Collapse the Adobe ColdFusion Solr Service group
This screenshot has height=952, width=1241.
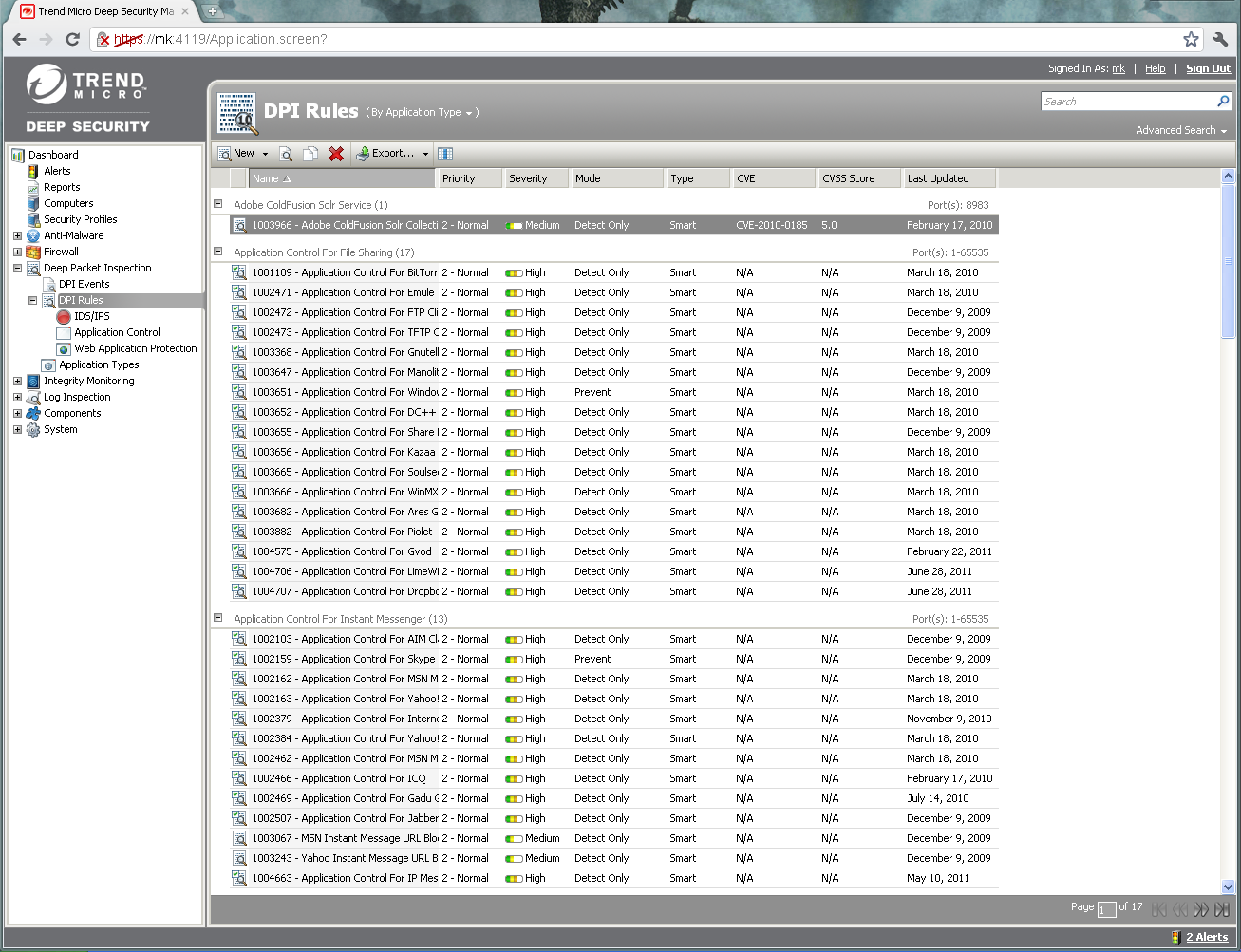217,204
